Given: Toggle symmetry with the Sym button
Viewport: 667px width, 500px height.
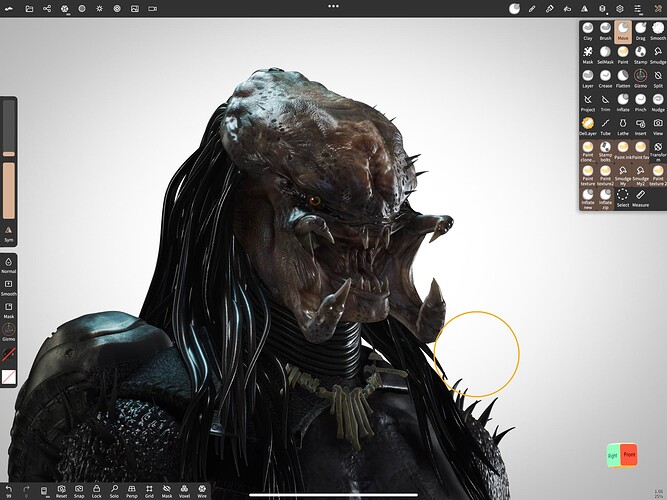Looking at the screenshot, I should click(9, 234).
